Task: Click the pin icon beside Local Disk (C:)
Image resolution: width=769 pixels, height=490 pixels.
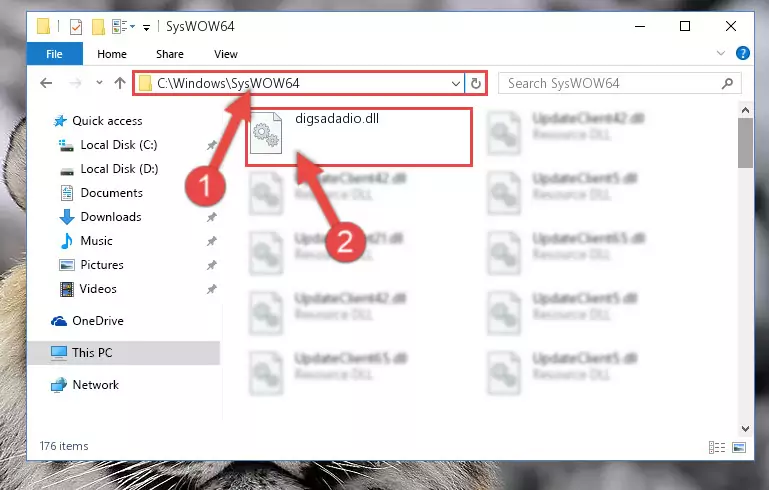Action: 211,145
